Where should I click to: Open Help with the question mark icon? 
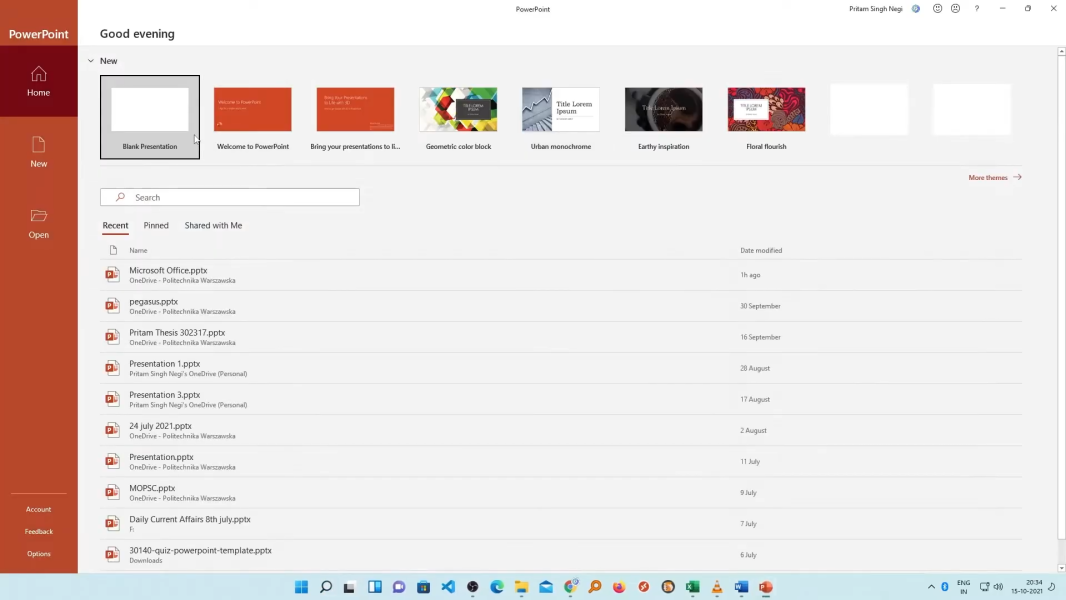tap(977, 9)
